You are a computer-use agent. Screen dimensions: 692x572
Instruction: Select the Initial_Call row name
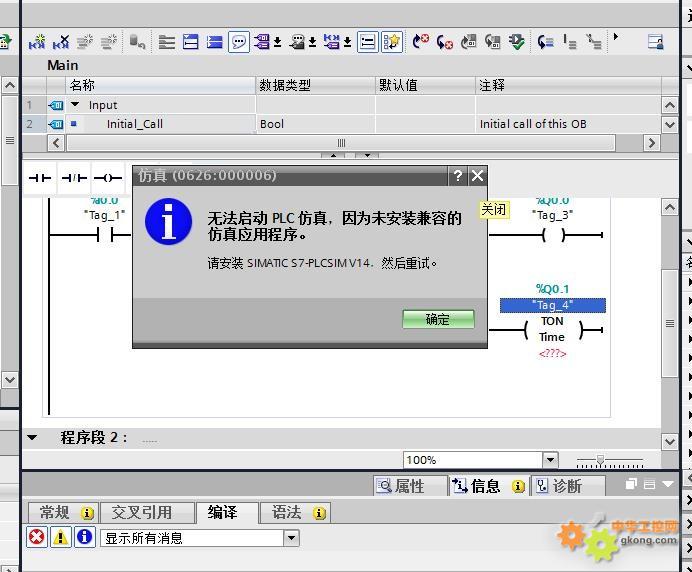click(x=135, y=124)
